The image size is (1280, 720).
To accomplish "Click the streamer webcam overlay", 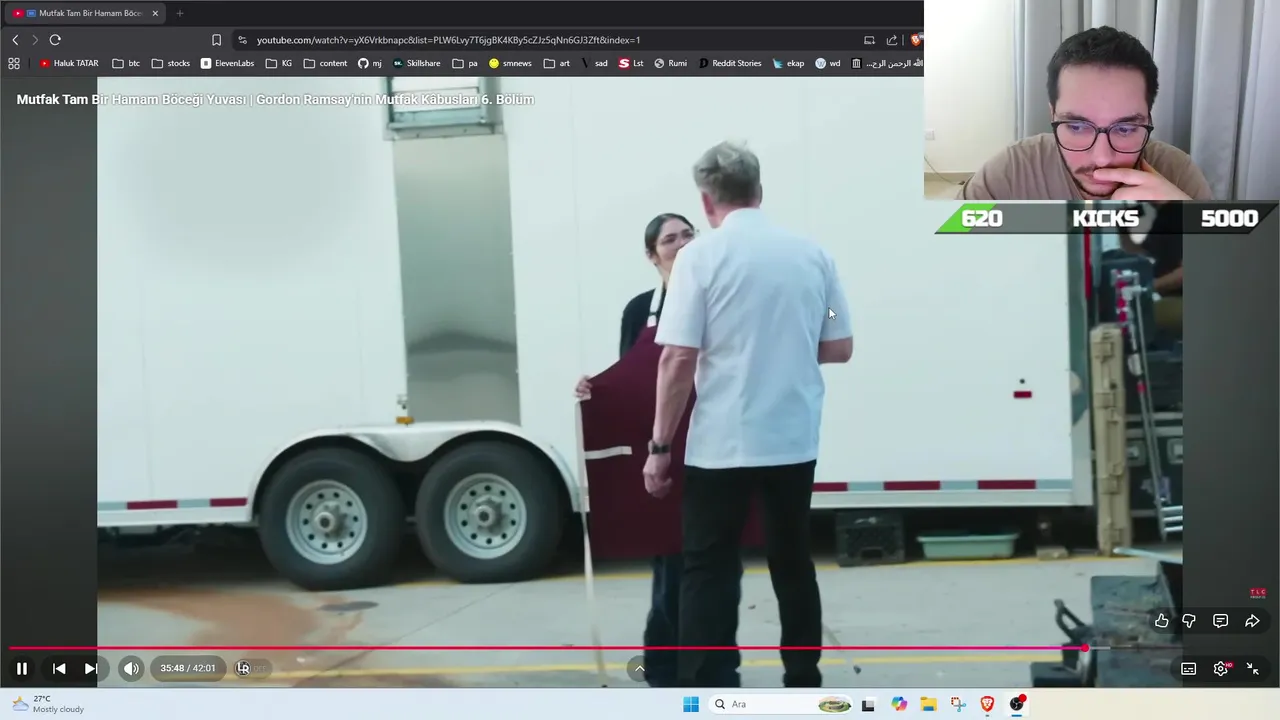I will point(1102,100).
